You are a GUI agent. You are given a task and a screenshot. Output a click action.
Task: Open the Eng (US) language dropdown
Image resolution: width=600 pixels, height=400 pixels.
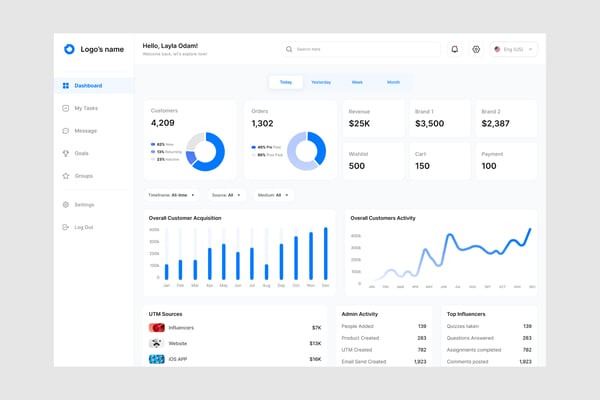(514, 49)
